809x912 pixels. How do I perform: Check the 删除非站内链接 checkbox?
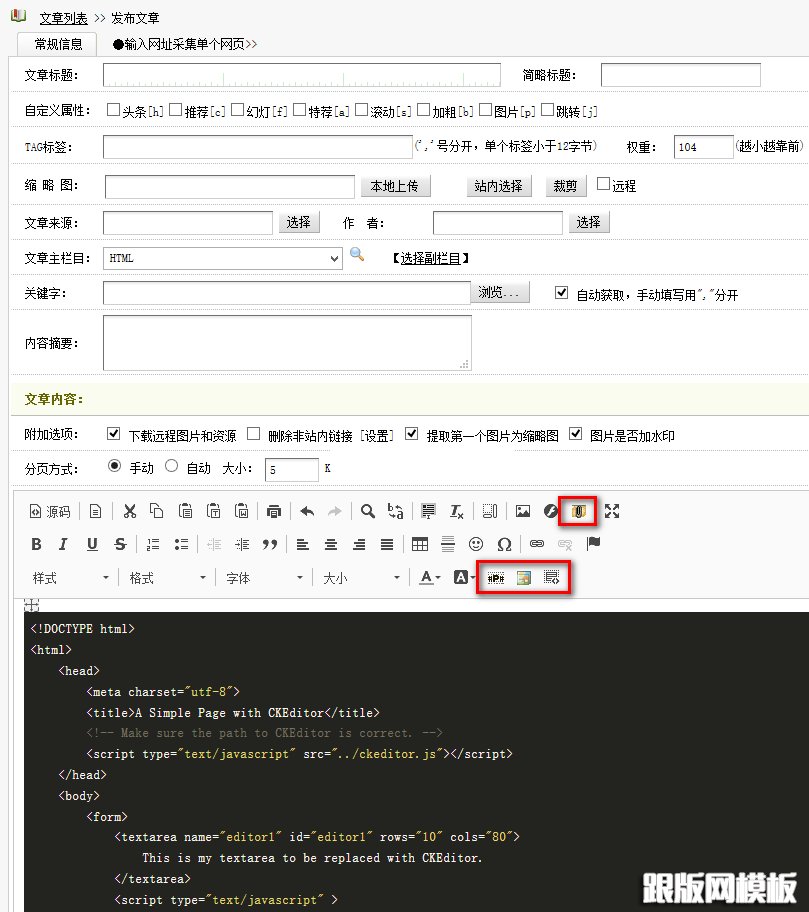click(254, 434)
